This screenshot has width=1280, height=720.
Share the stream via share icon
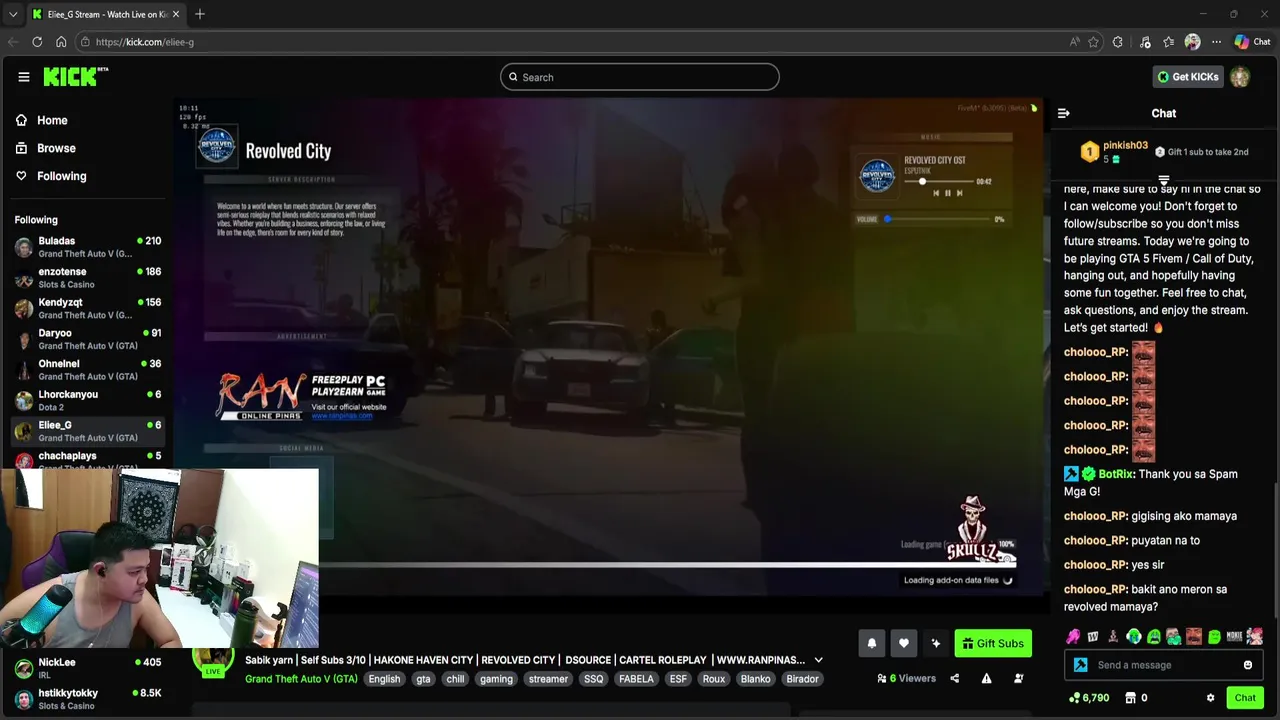(954, 678)
